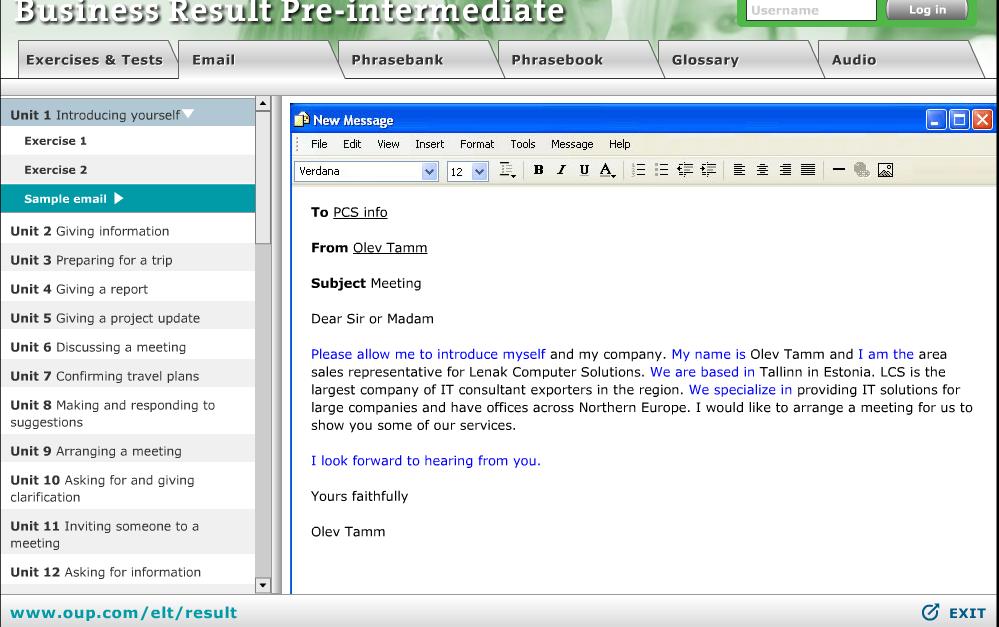Align text to the left

pyautogui.click(x=739, y=170)
